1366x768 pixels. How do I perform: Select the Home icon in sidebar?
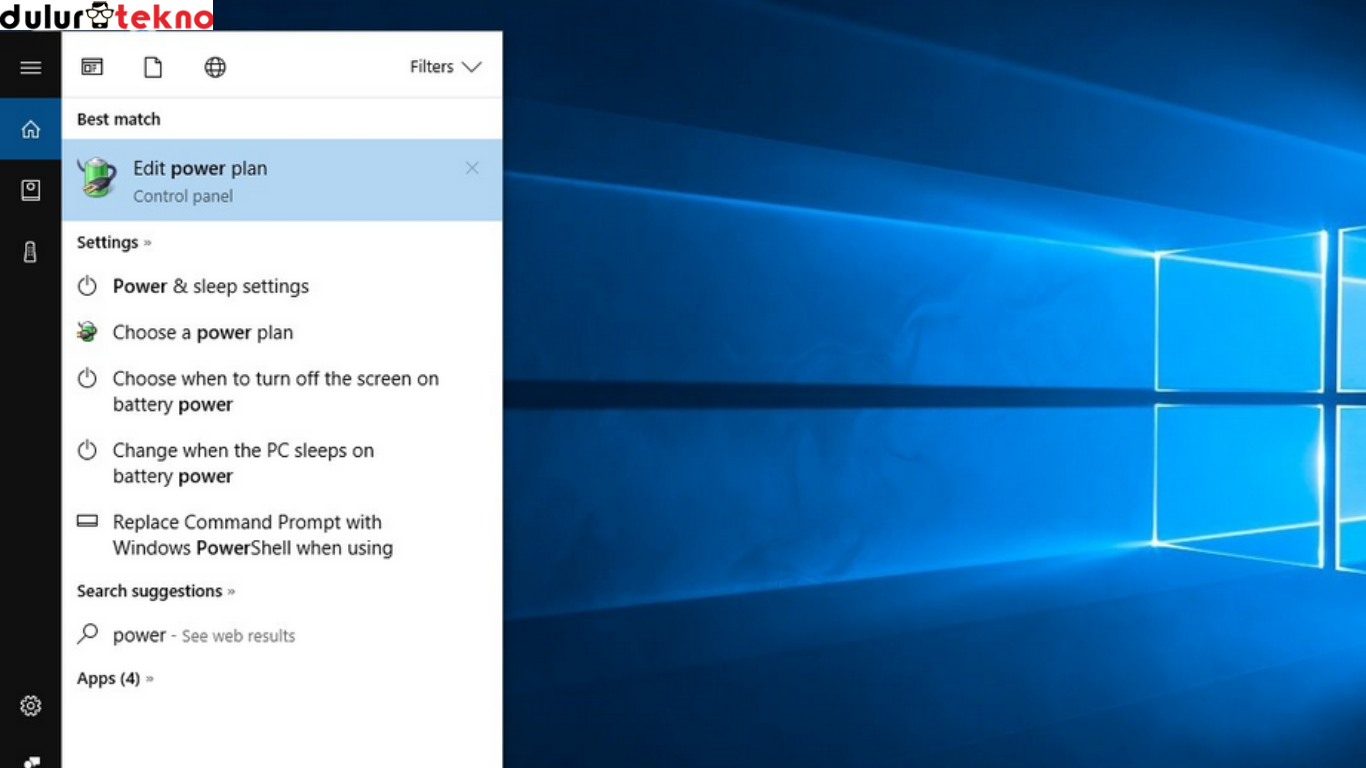click(31, 129)
